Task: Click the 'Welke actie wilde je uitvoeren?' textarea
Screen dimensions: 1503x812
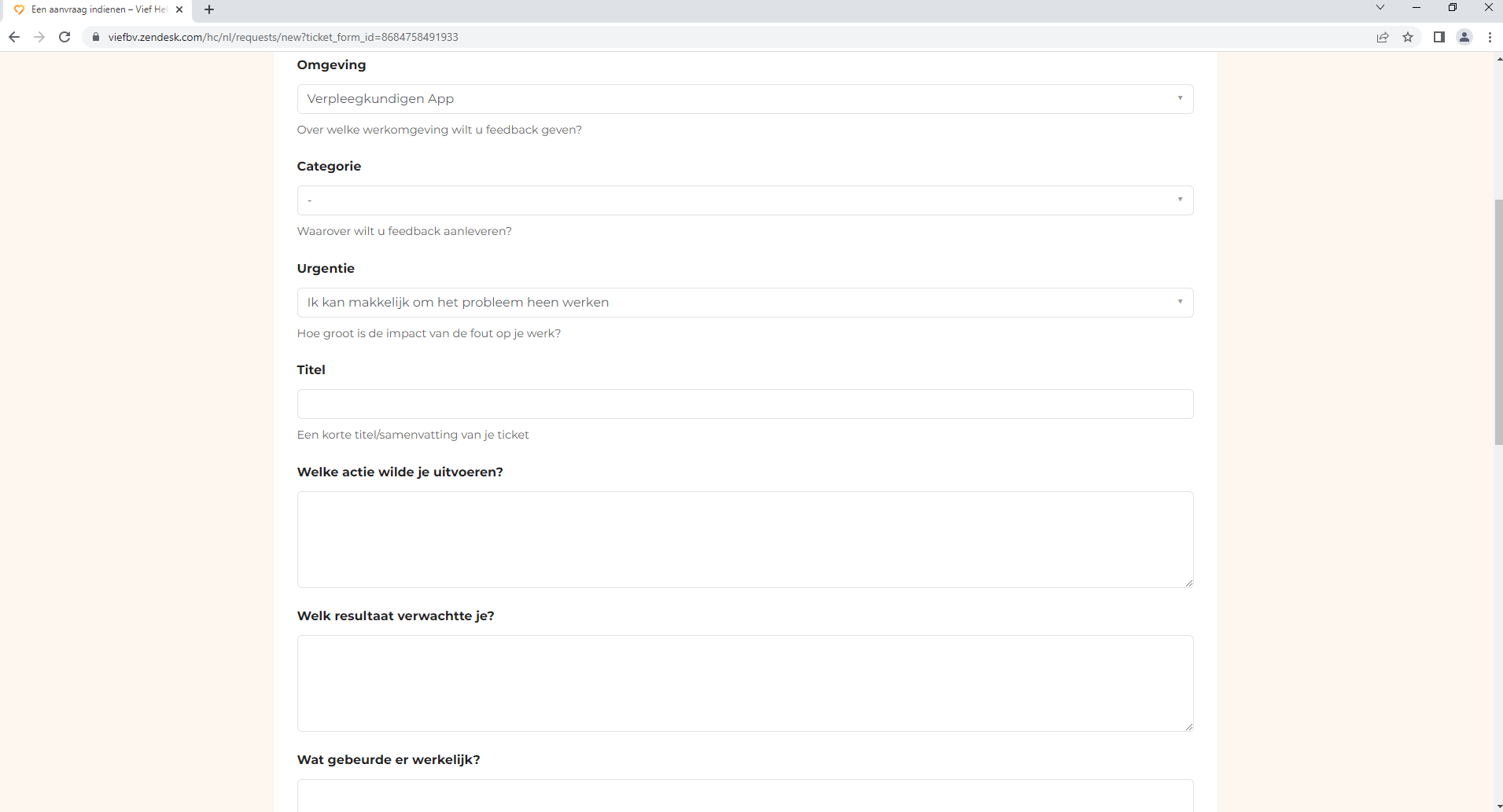Action: [744, 539]
